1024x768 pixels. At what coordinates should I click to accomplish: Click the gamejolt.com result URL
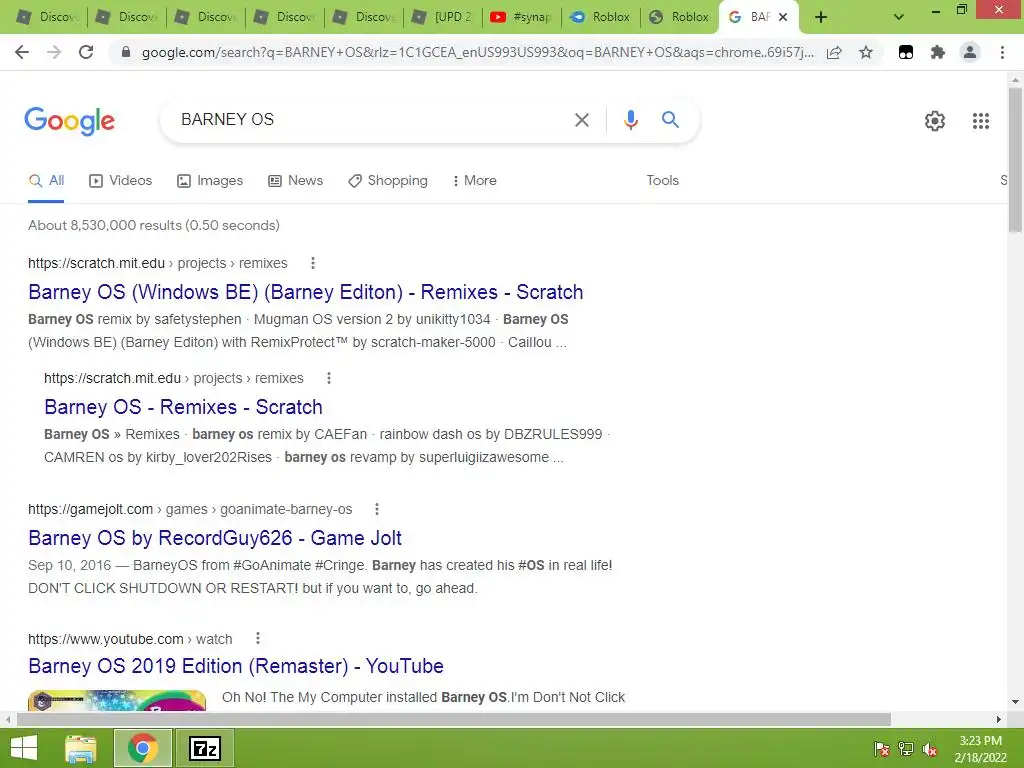[190, 509]
